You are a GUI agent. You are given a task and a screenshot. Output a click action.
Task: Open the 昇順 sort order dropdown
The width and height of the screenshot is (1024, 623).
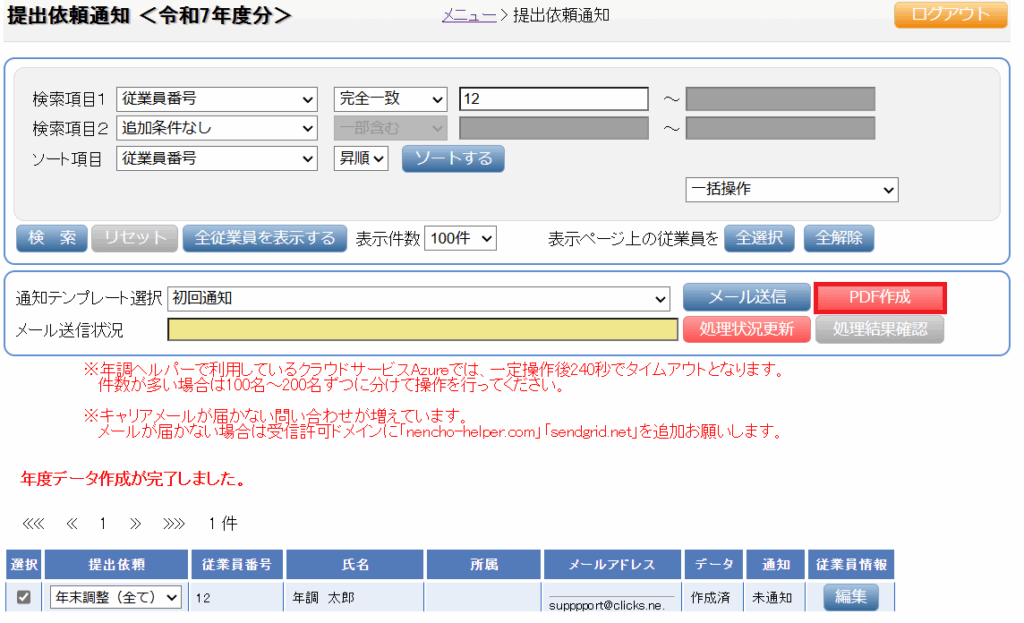coord(360,158)
